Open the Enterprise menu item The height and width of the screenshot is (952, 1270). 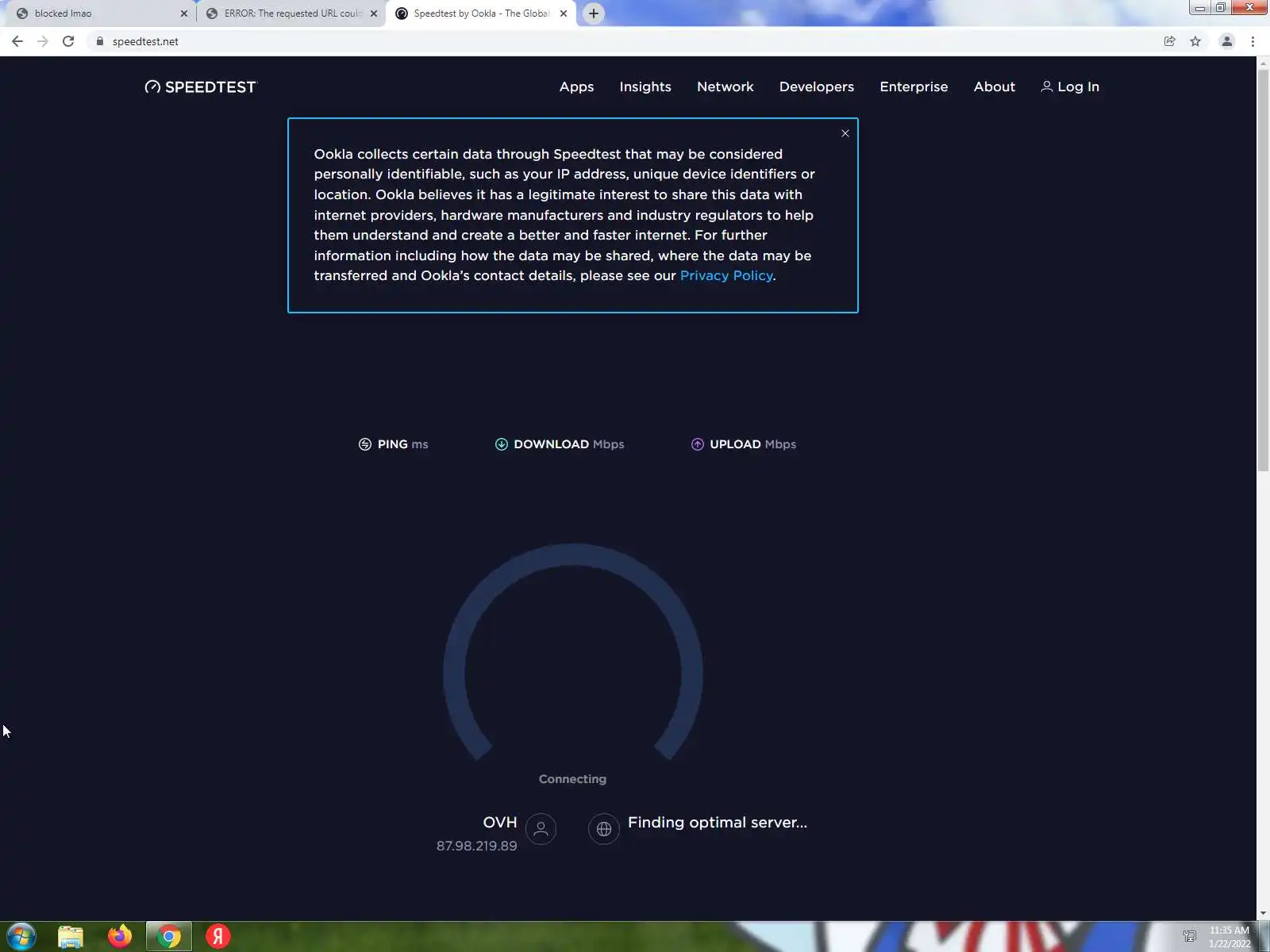point(914,87)
